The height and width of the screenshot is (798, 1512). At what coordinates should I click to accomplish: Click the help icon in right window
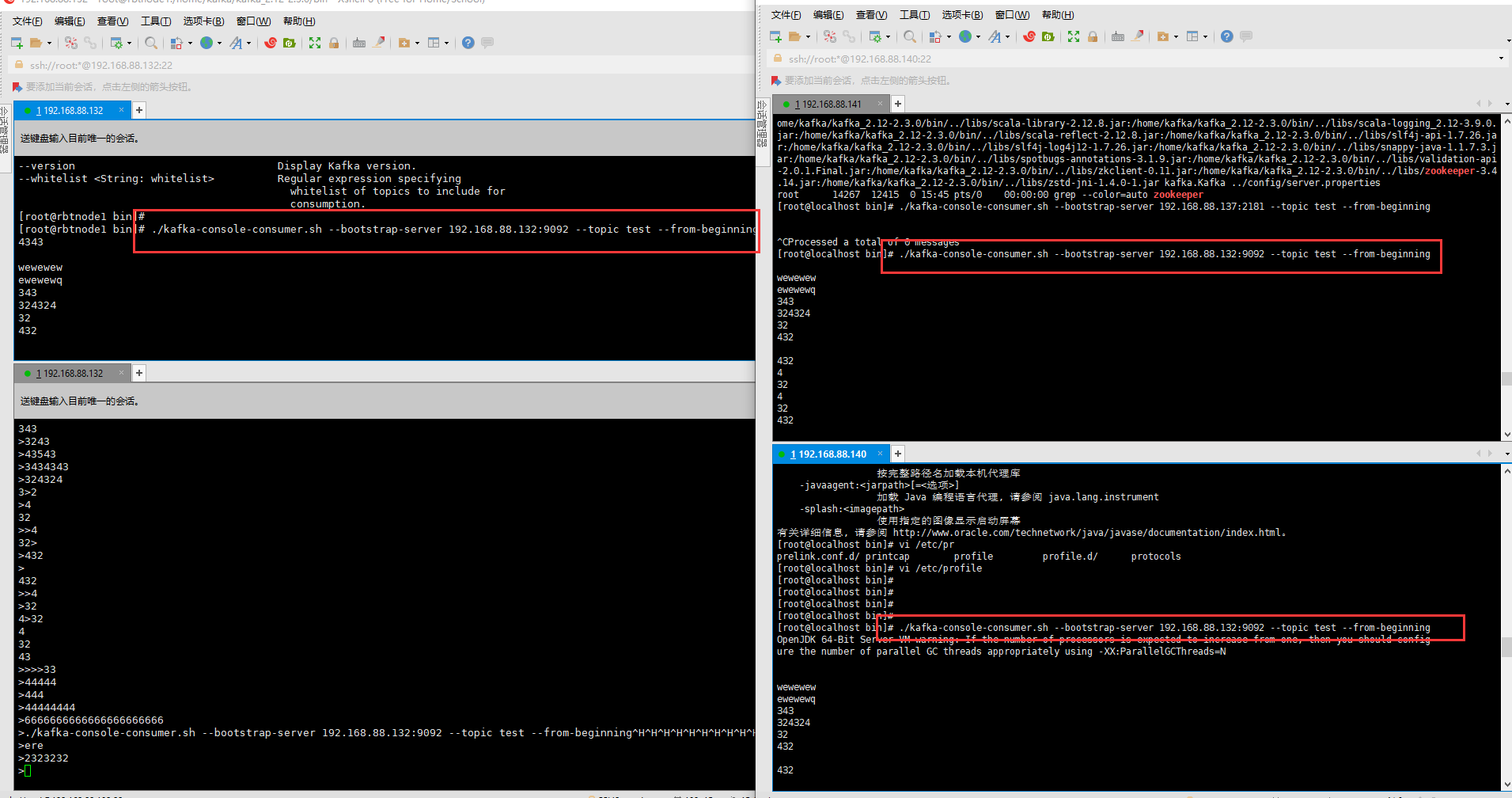pos(1227,36)
